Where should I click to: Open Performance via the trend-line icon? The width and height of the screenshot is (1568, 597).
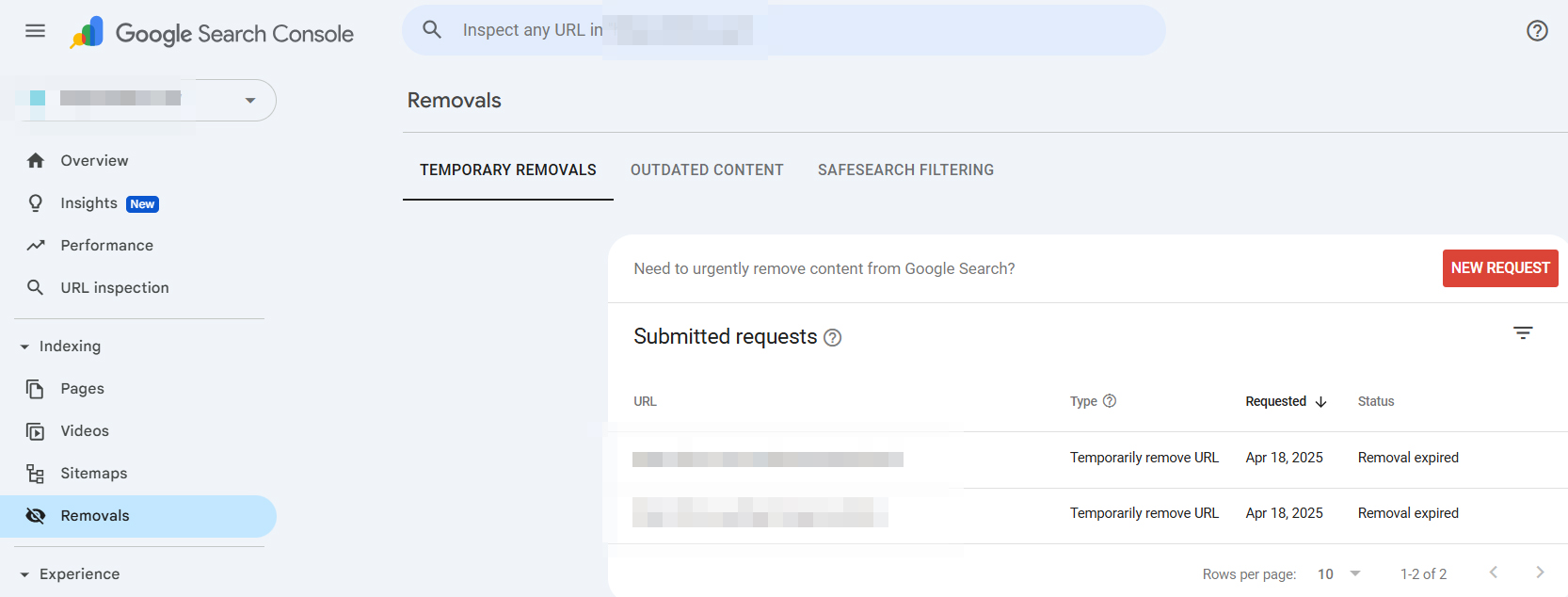click(x=36, y=246)
